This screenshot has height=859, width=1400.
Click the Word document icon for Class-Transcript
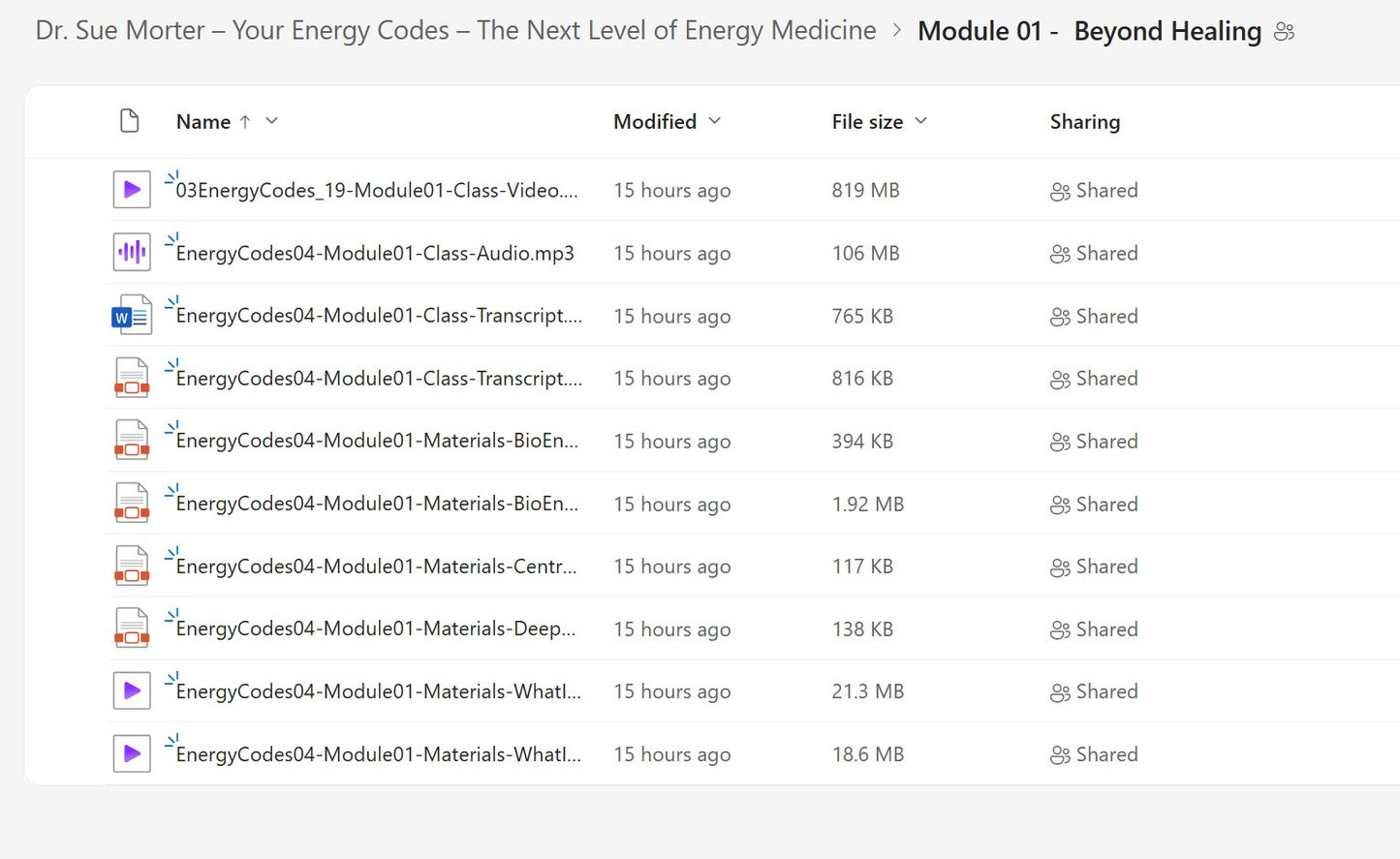[x=132, y=316]
